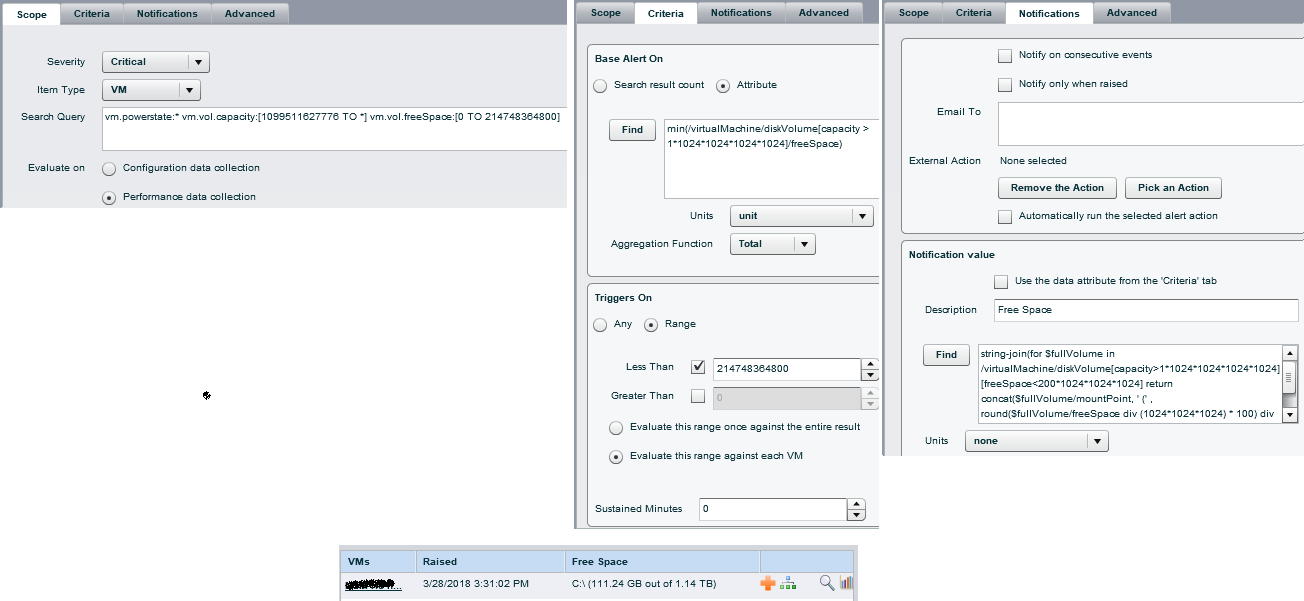Enable Notify only when raised
1304x601 pixels.
coord(1005,85)
